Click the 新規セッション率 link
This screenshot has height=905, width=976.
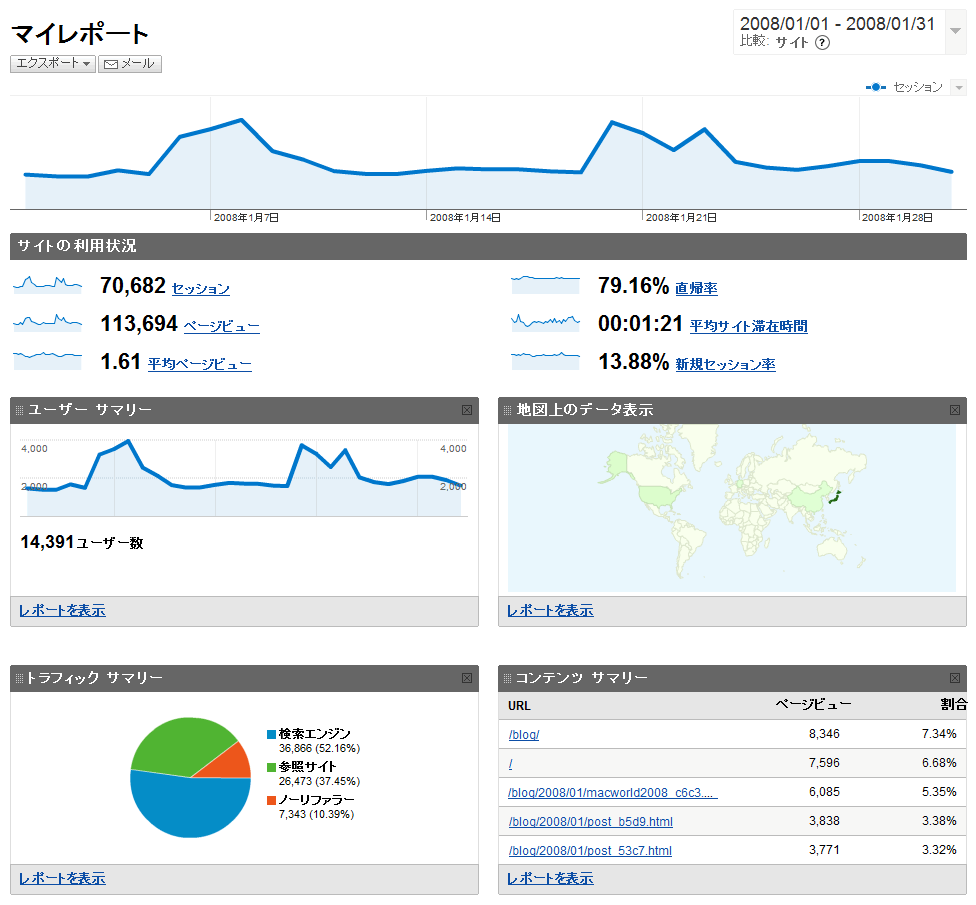tap(725, 365)
